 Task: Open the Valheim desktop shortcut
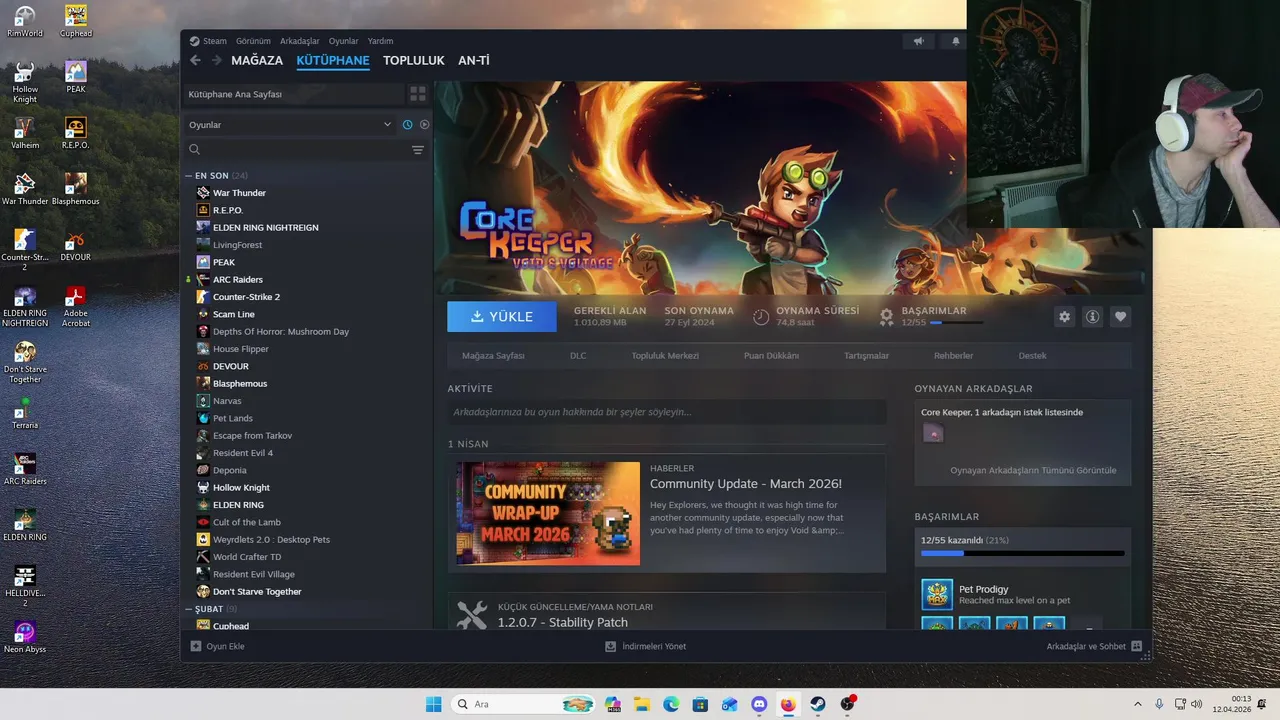pos(25,134)
